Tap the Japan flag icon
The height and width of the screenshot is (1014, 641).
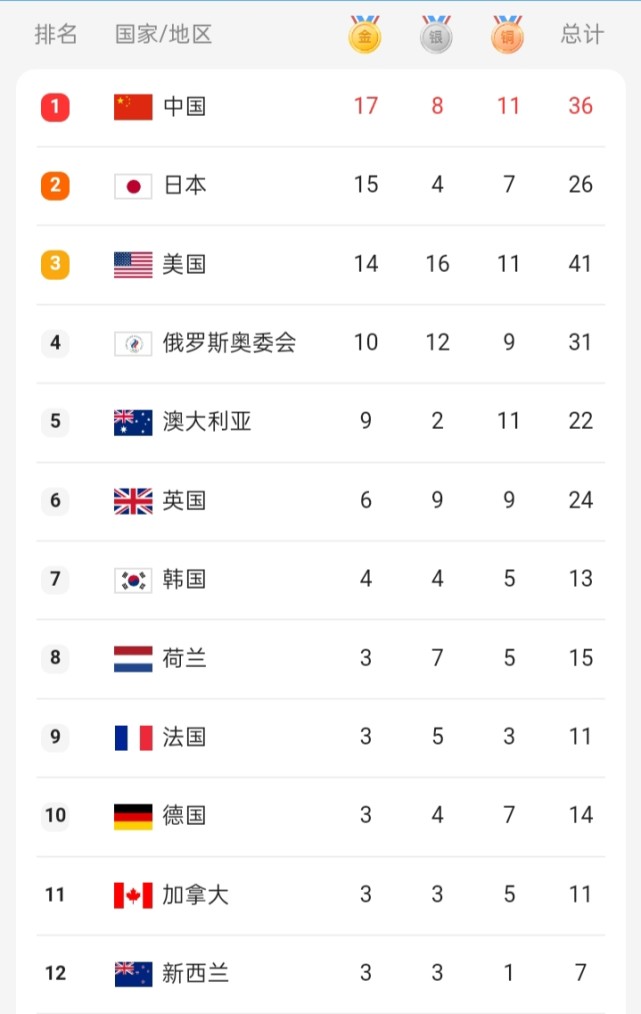pos(133,185)
